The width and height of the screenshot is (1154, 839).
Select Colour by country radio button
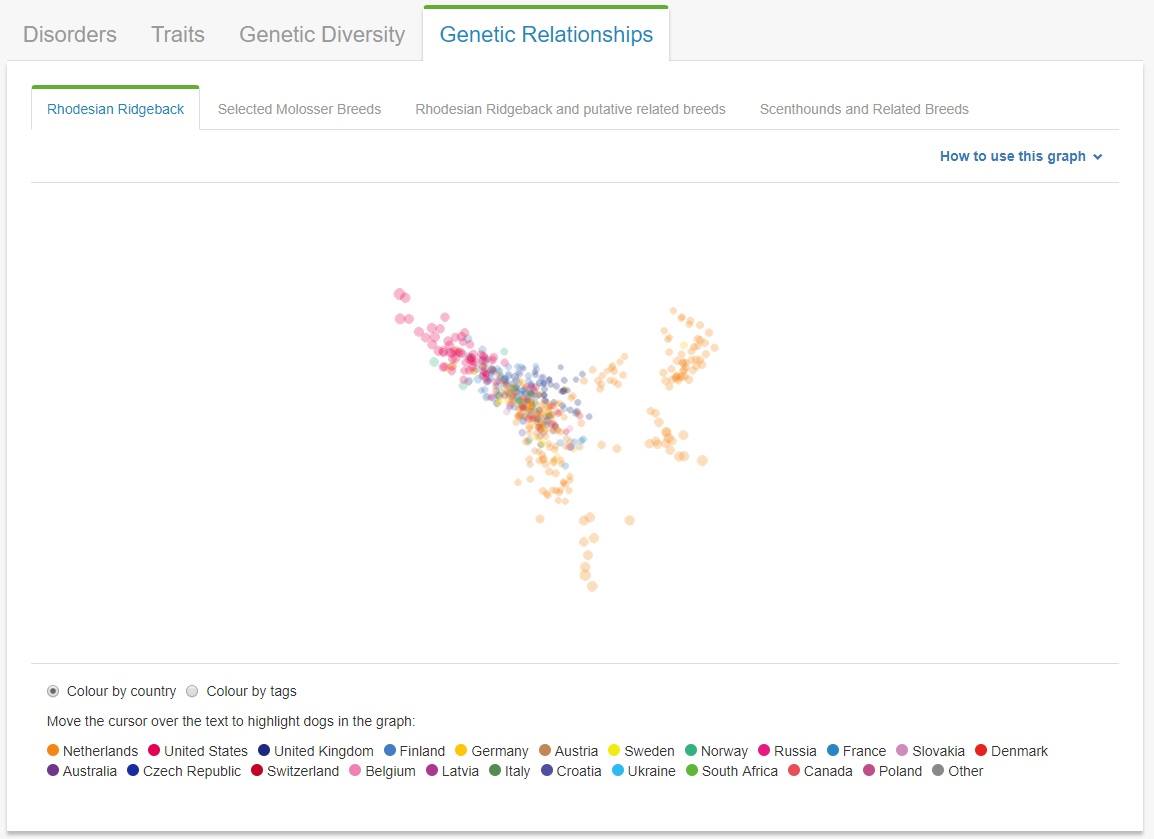point(53,691)
